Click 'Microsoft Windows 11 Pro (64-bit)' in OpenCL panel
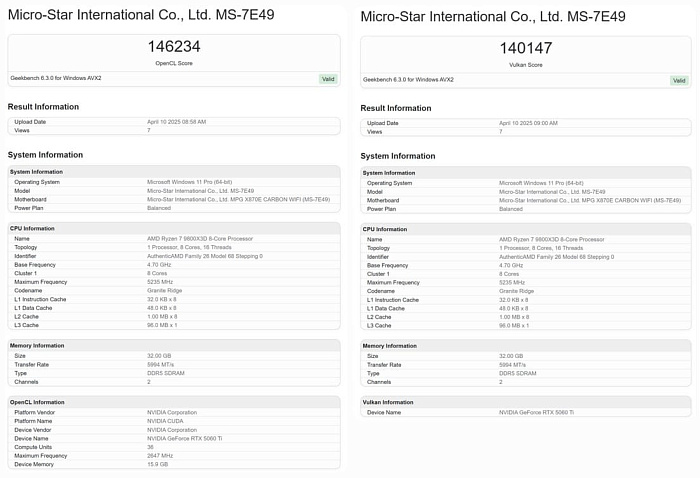The height and width of the screenshot is (478, 700). click(190, 183)
